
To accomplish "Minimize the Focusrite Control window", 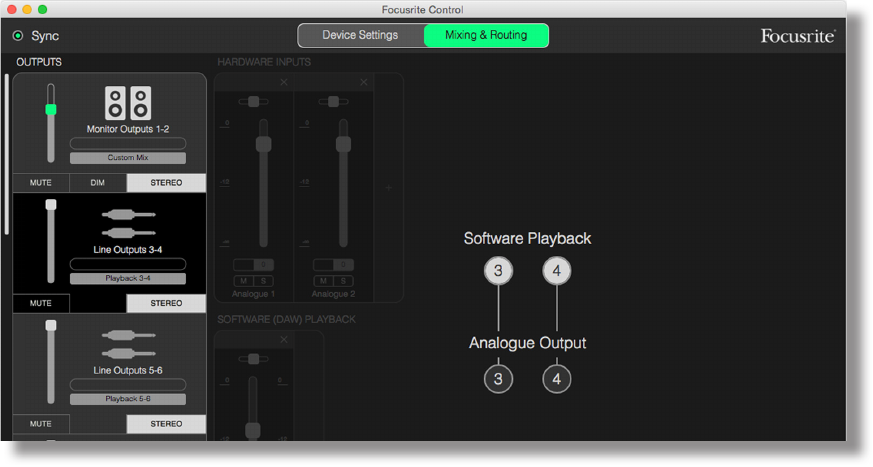I will pyautogui.click(x=27, y=9).
